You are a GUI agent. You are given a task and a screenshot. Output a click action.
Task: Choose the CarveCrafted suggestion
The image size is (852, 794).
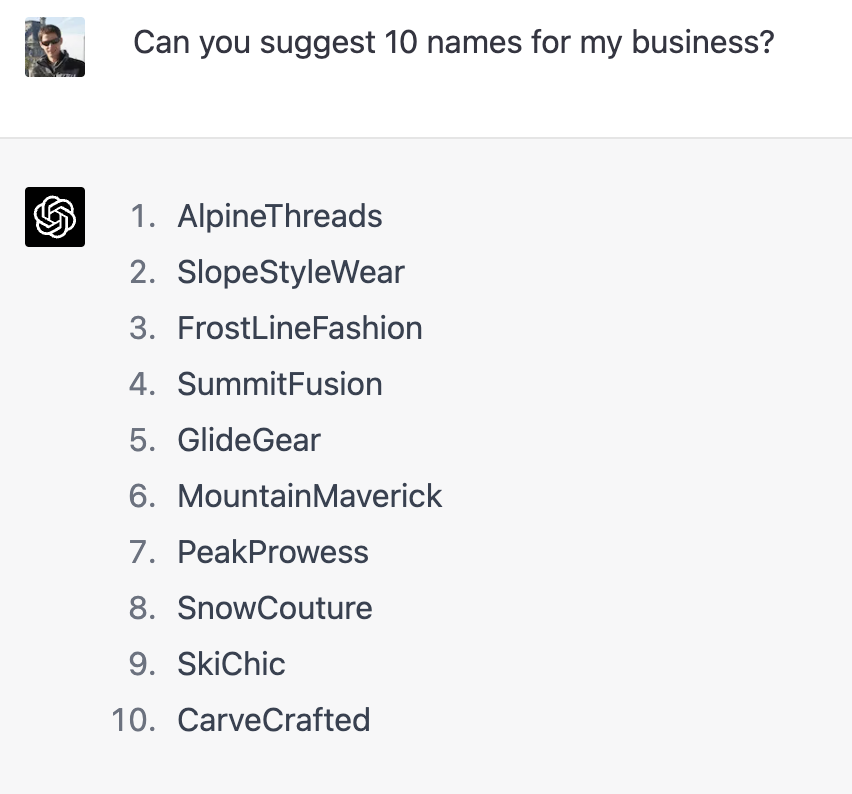(274, 720)
